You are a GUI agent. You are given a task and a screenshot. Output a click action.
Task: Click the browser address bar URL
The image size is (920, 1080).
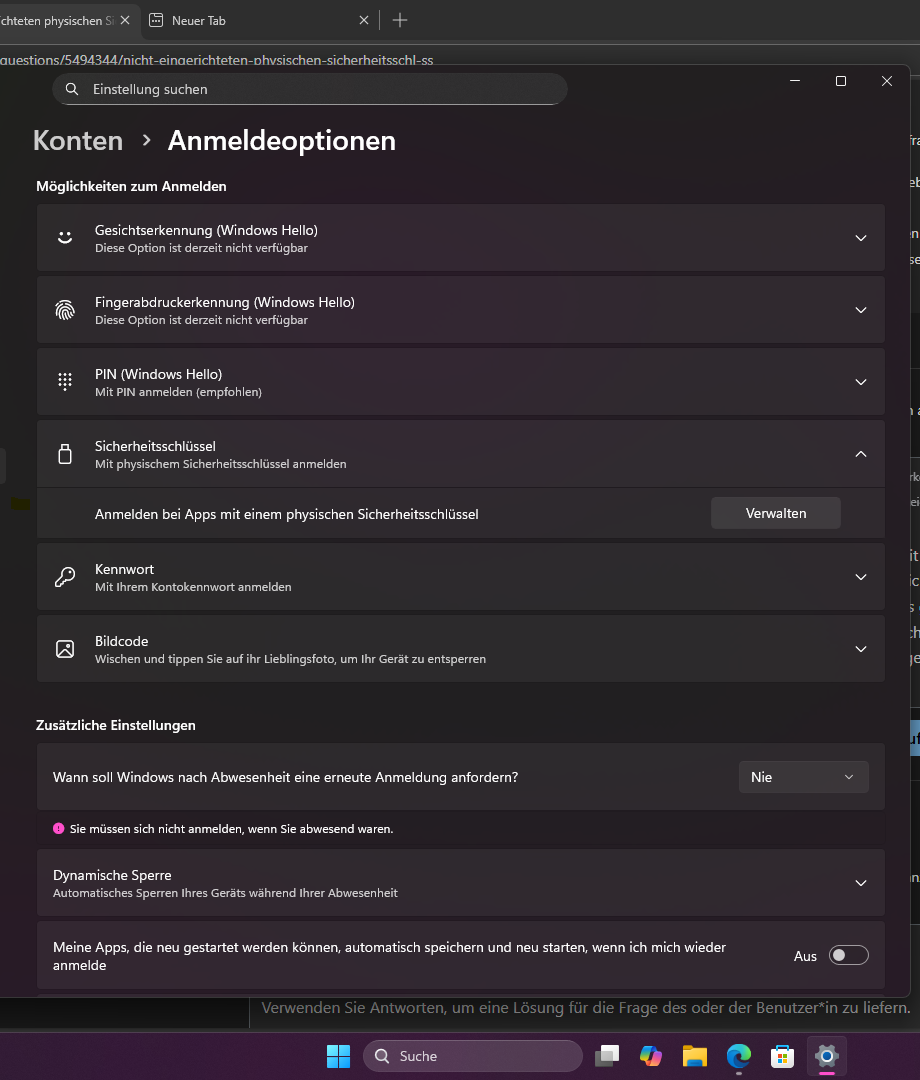coord(216,60)
